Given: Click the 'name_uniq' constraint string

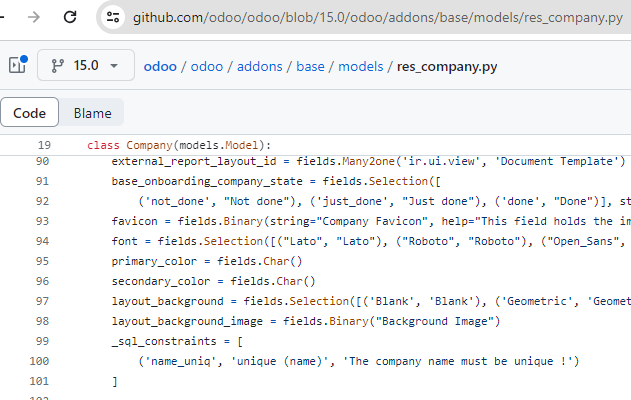Looking at the screenshot, I should (181, 361).
